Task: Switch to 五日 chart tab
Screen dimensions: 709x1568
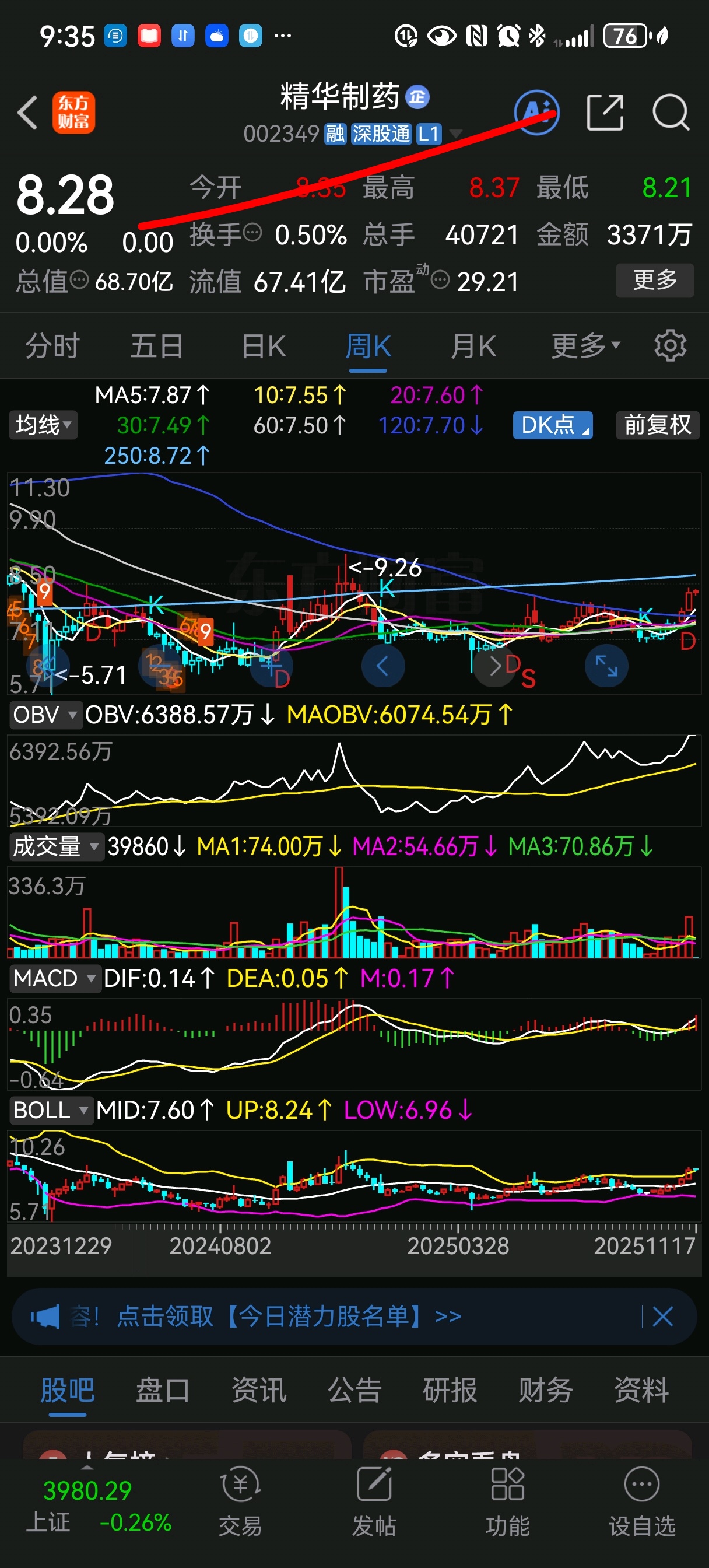Action: point(157,346)
